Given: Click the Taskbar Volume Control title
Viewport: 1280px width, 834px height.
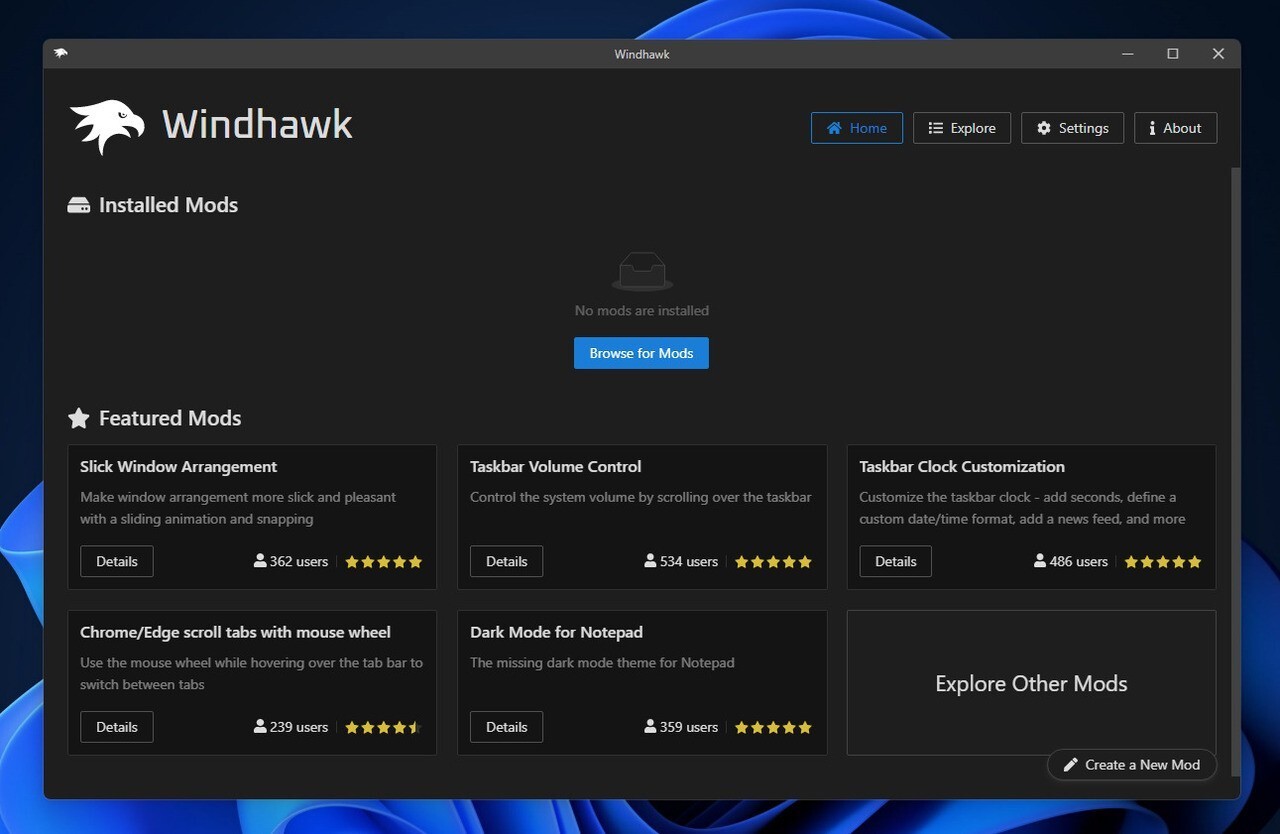Looking at the screenshot, I should [x=556, y=466].
